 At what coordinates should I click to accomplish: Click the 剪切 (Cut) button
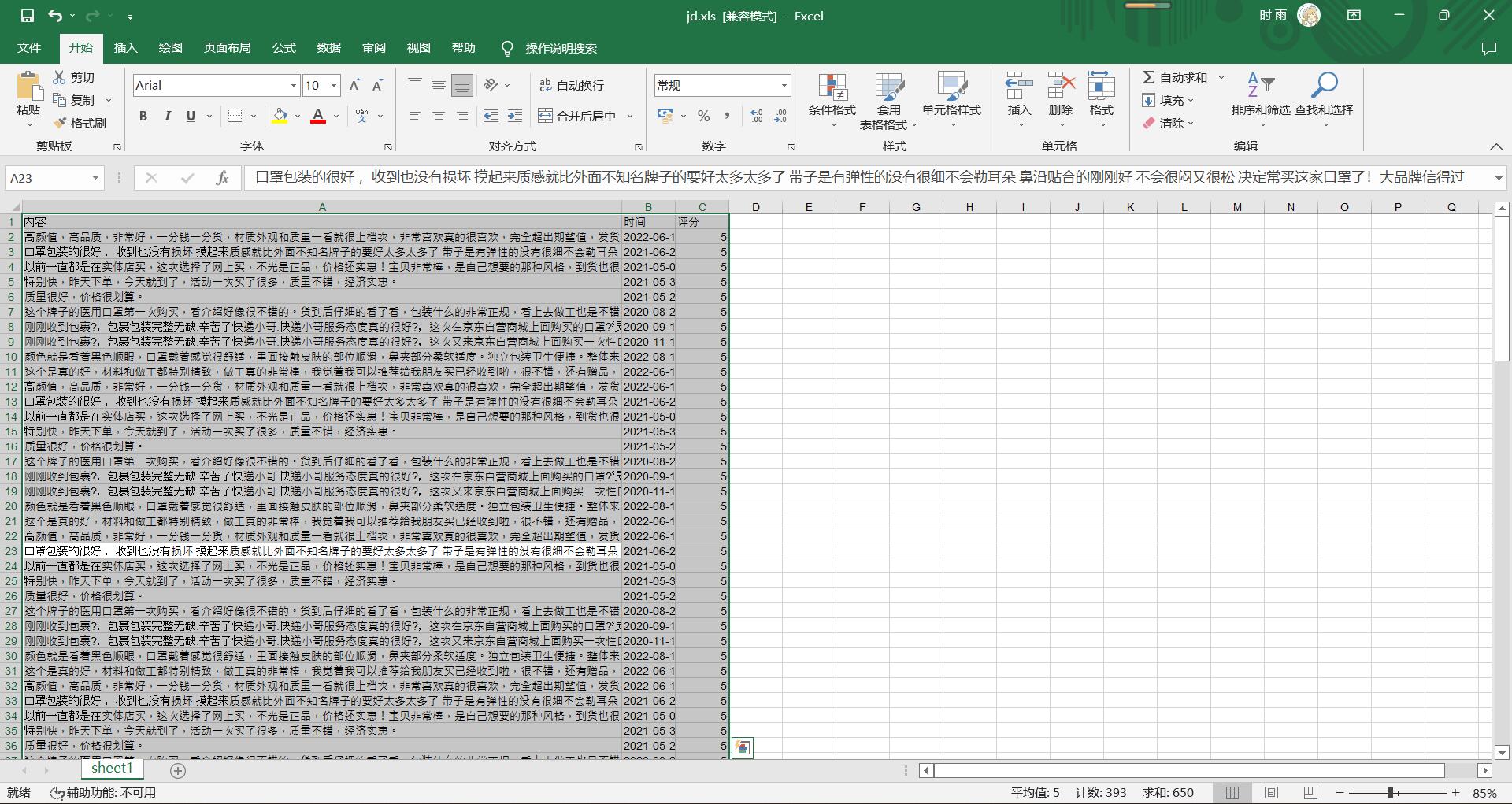coord(74,77)
